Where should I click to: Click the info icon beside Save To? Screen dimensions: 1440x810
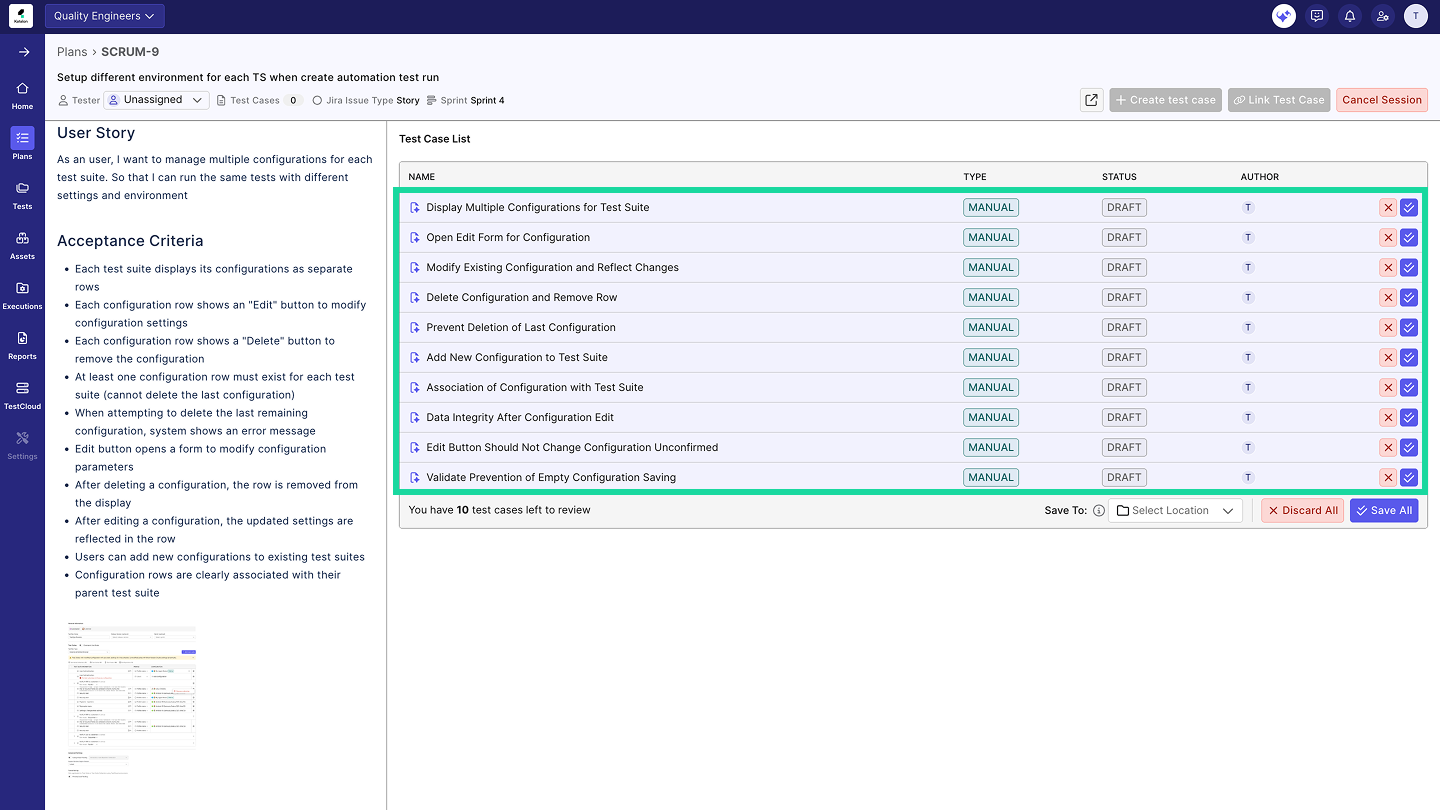click(1098, 511)
